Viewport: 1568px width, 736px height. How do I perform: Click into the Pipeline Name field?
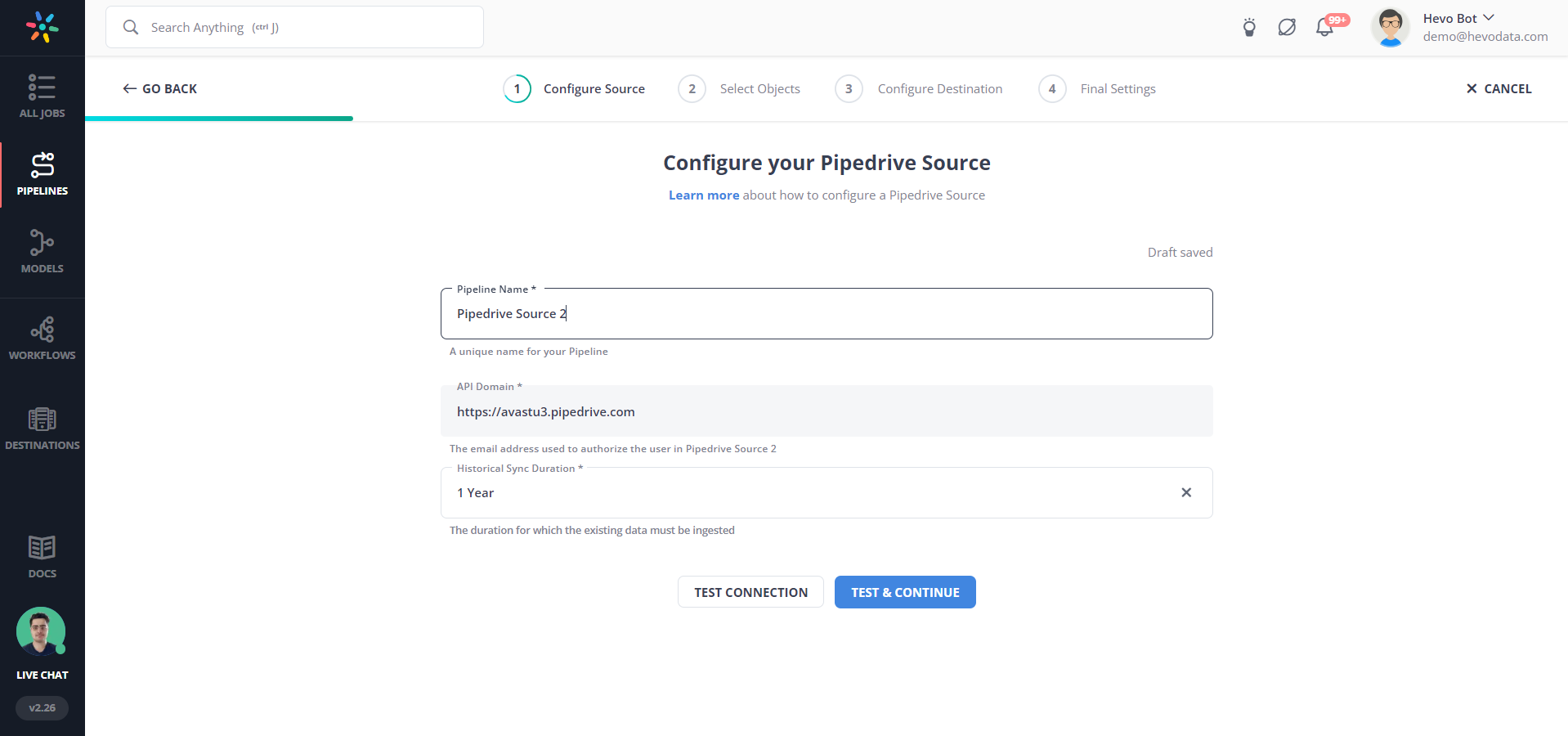[827, 314]
